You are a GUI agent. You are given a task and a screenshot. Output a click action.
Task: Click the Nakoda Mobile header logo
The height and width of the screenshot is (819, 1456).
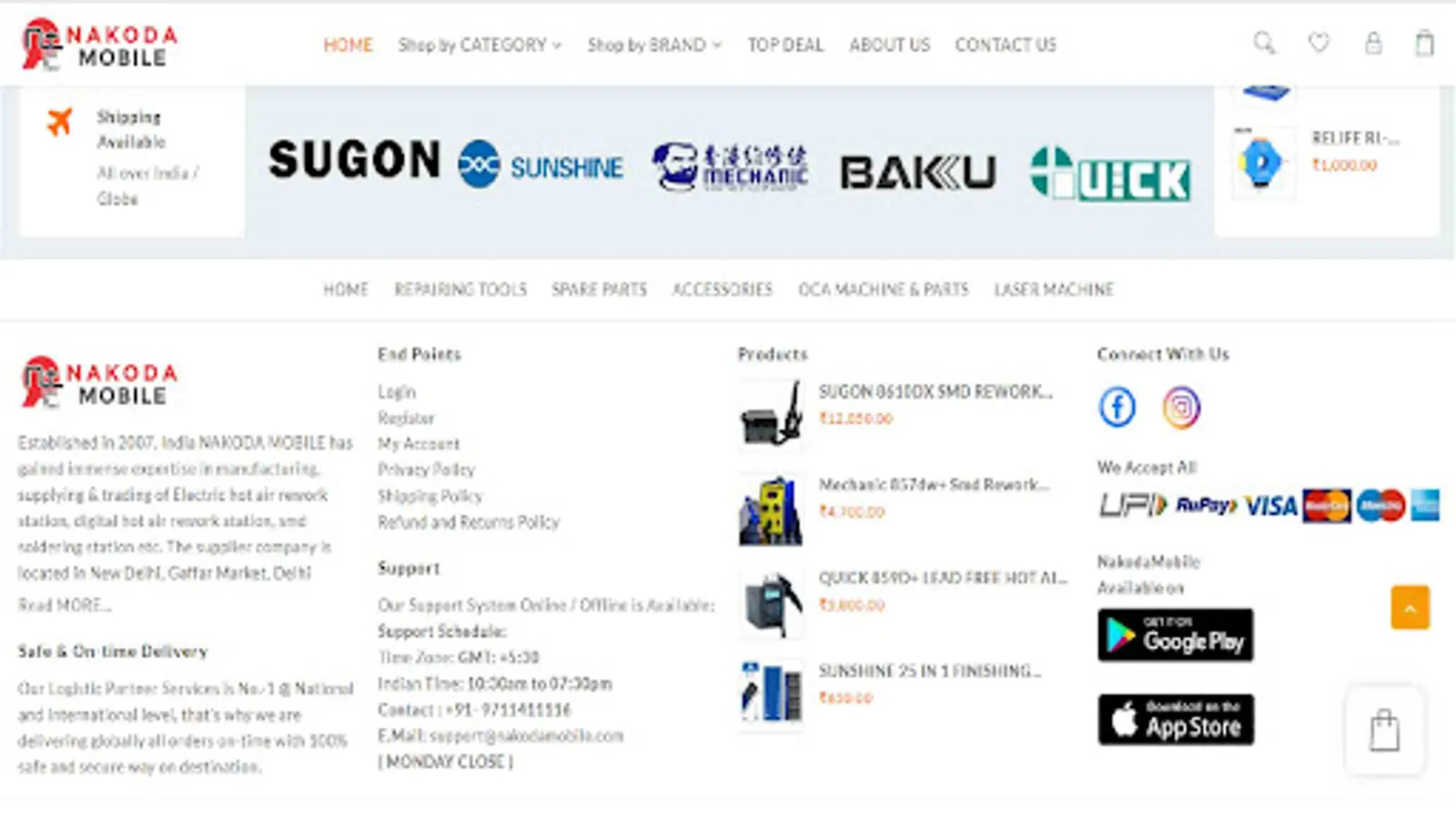tap(99, 44)
